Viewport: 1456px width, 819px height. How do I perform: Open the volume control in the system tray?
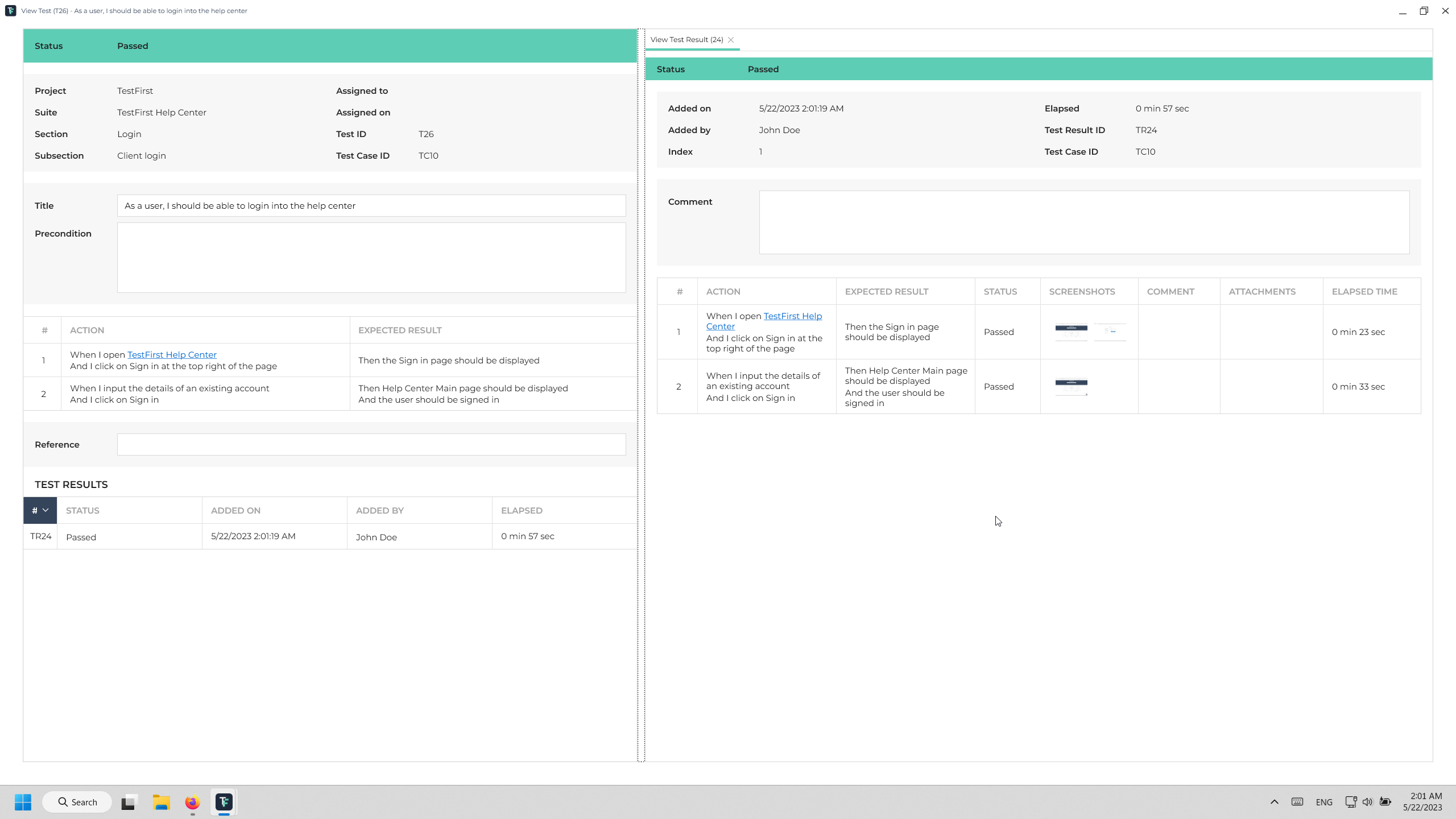pyautogui.click(x=1367, y=802)
